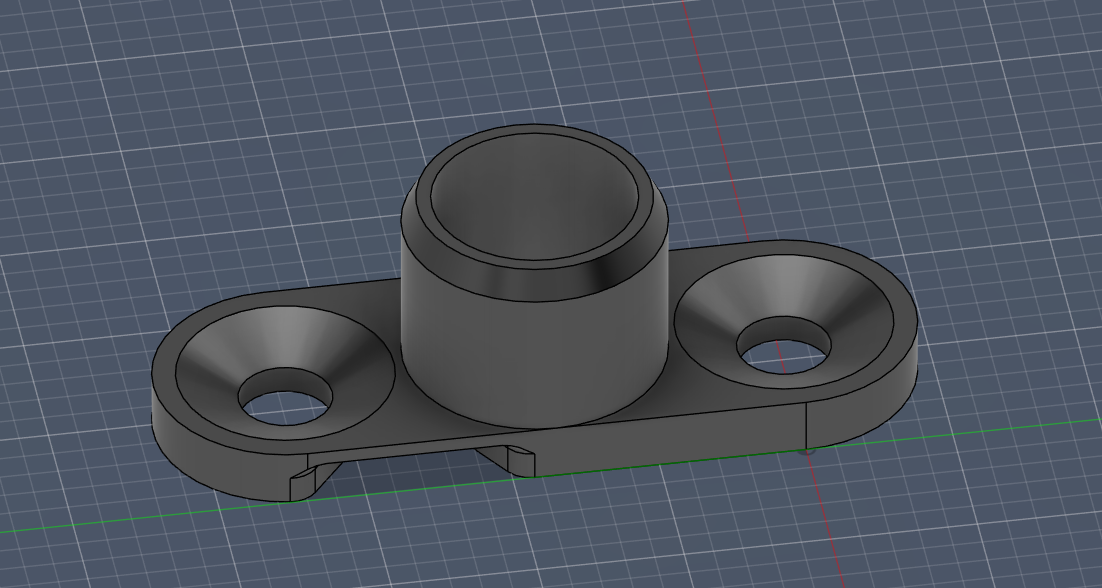Pick the left through-hole inner wall
1102x588 pixels.
(285, 381)
